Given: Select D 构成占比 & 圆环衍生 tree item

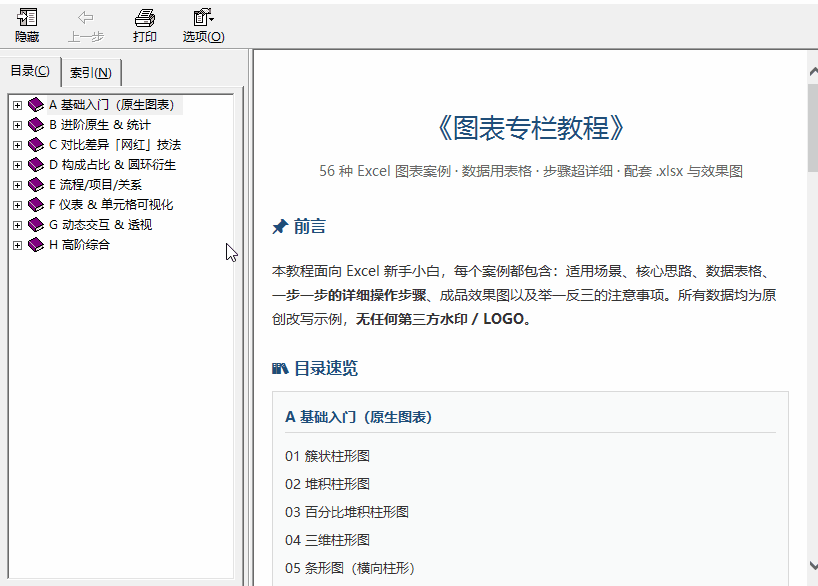Looking at the screenshot, I should tap(112, 165).
